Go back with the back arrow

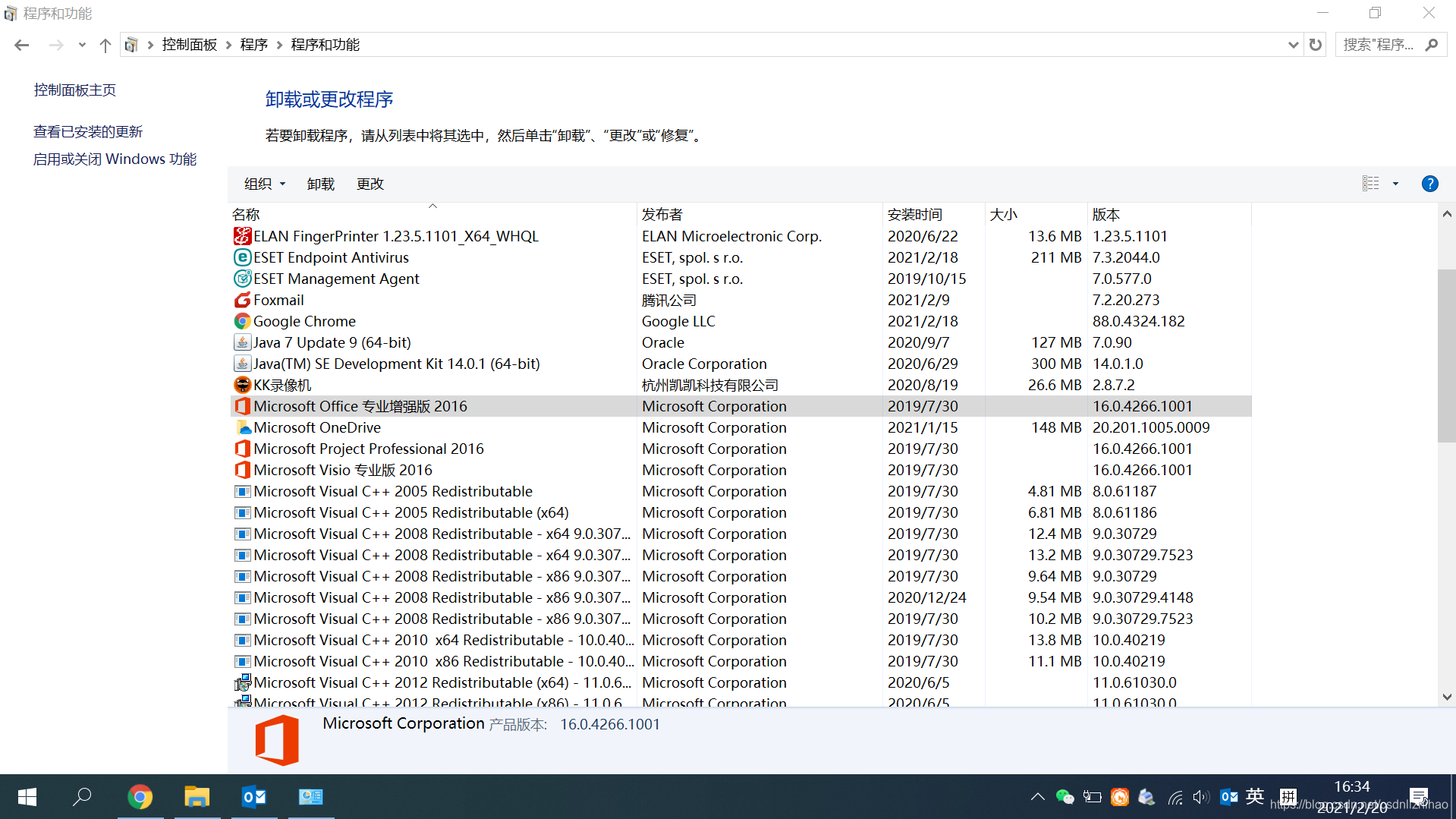coord(22,45)
